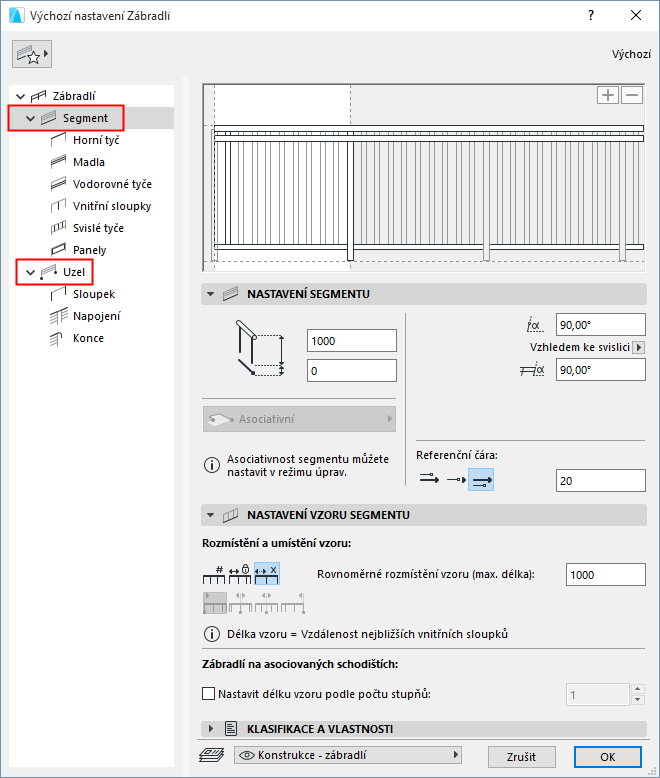660x778 pixels.
Task: Select Sloupek under Uzel
Action: point(94,294)
